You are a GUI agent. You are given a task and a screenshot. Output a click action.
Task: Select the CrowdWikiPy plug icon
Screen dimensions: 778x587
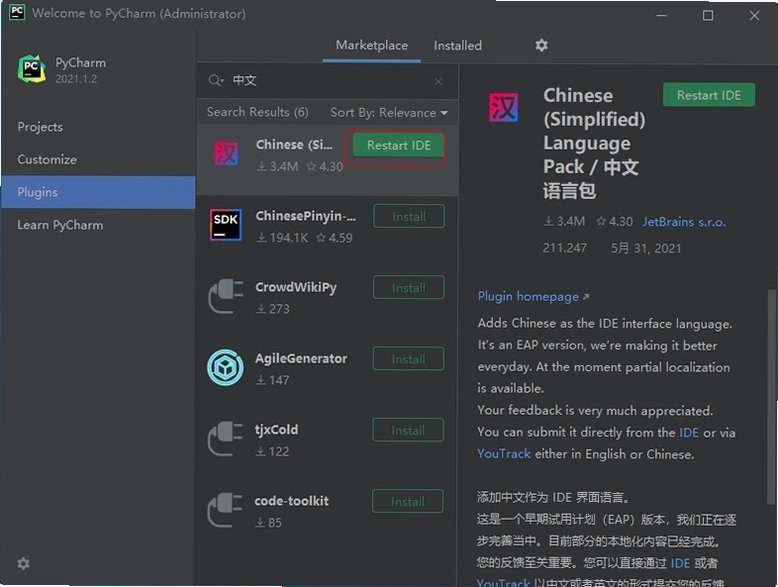tap(226, 296)
